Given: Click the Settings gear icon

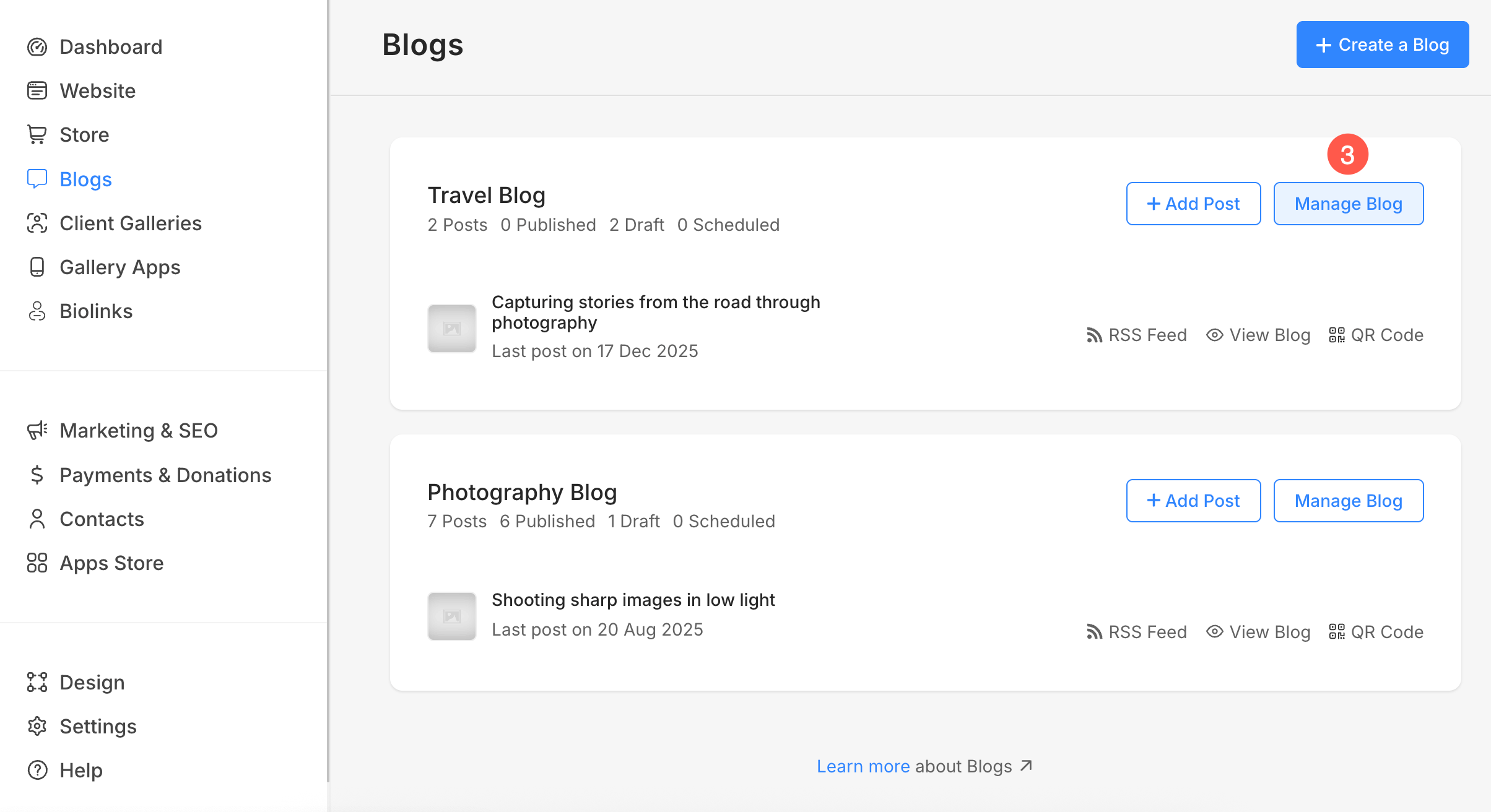Looking at the screenshot, I should (x=37, y=727).
